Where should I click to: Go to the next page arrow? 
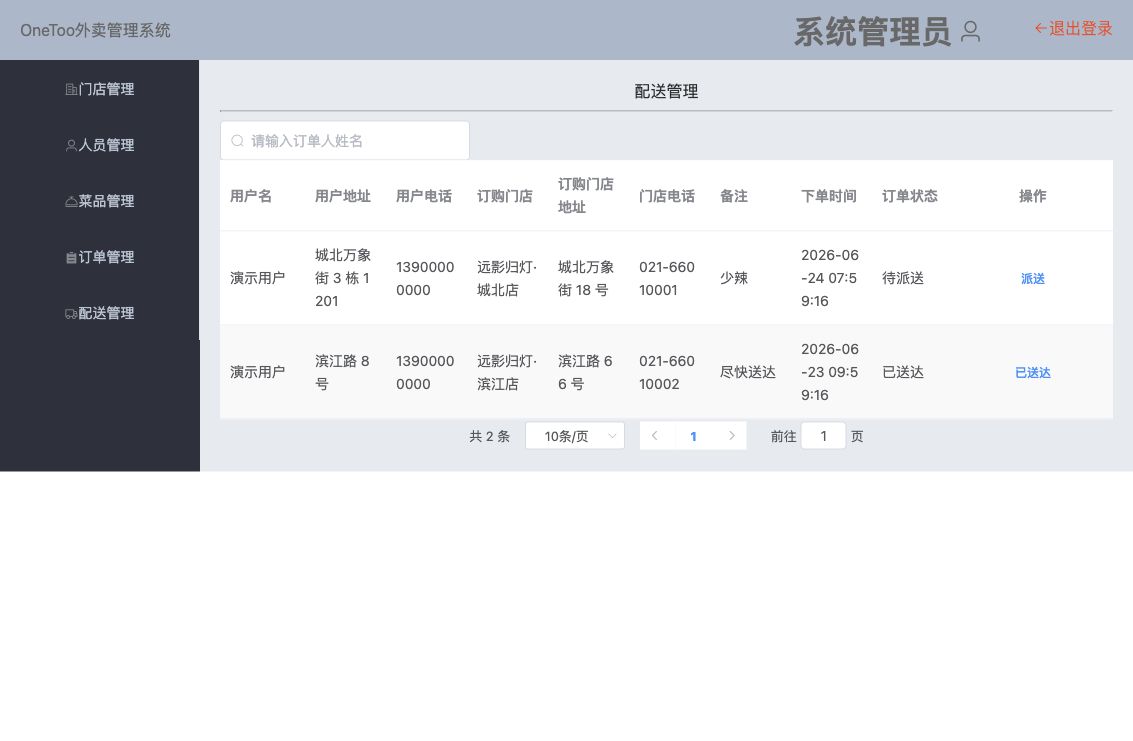click(x=731, y=436)
